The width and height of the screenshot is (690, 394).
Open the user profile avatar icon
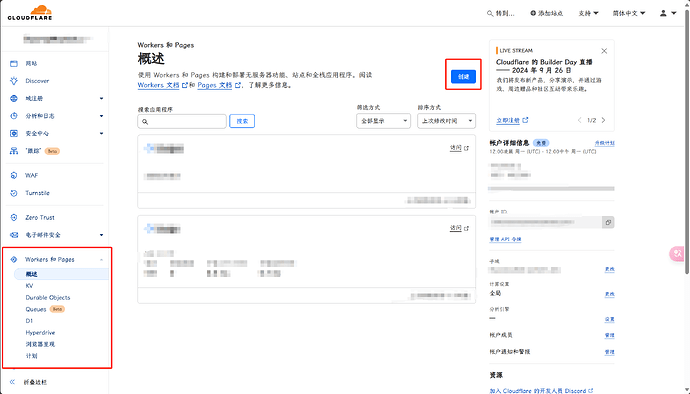pyautogui.click(x=663, y=13)
